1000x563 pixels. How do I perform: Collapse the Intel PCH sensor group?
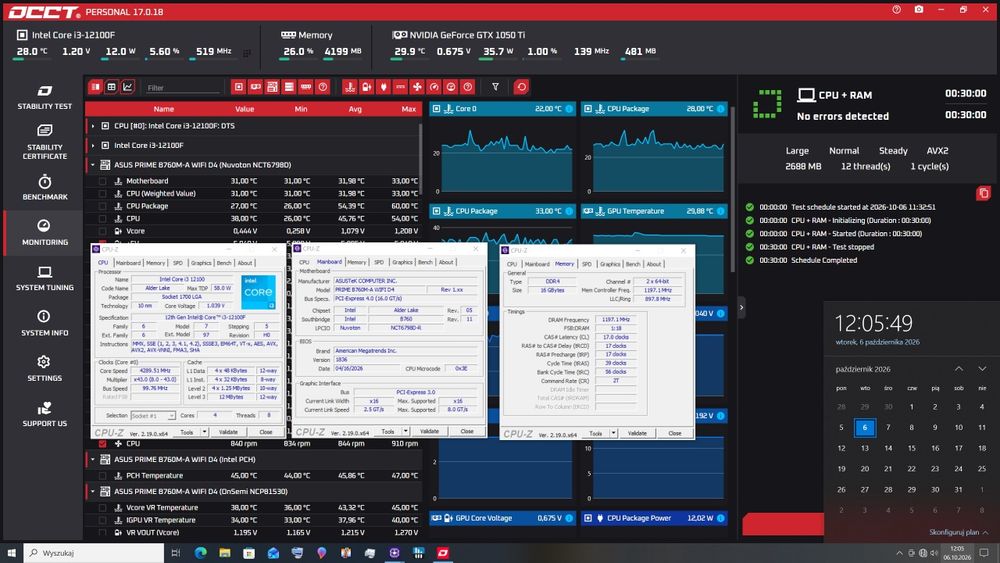coord(92,460)
